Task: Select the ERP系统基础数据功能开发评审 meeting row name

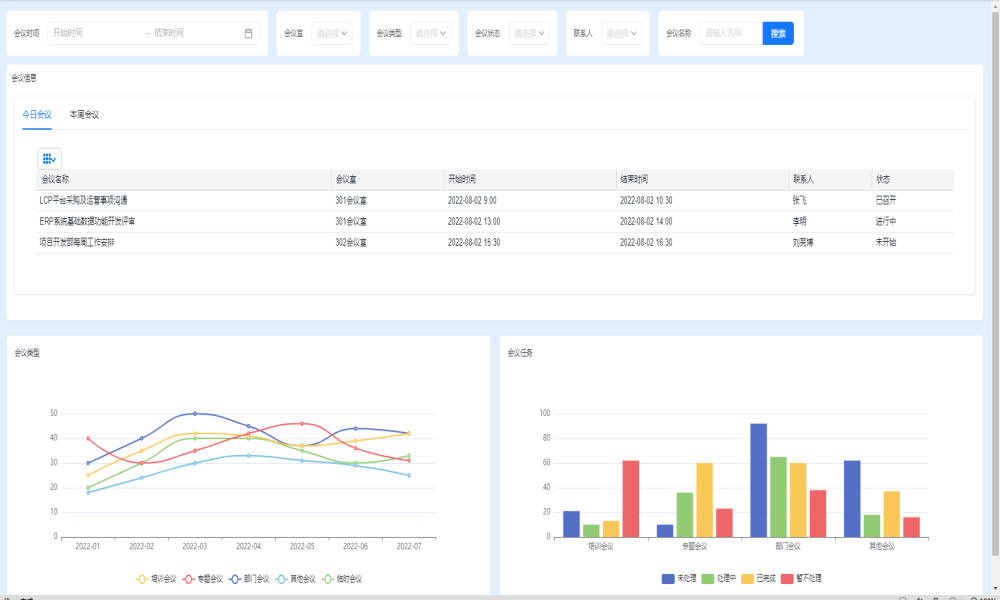Action: pos(87,221)
